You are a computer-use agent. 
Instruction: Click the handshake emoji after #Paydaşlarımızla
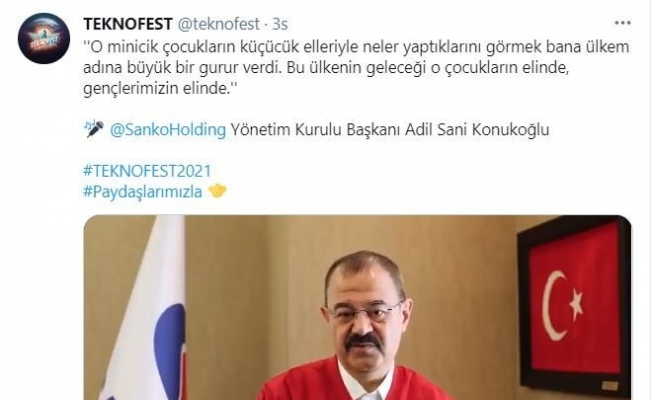(217, 191)
